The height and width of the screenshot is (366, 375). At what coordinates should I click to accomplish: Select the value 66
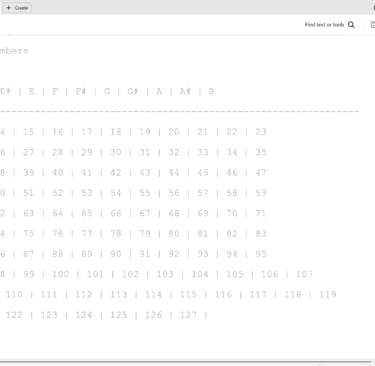[116, 213]
